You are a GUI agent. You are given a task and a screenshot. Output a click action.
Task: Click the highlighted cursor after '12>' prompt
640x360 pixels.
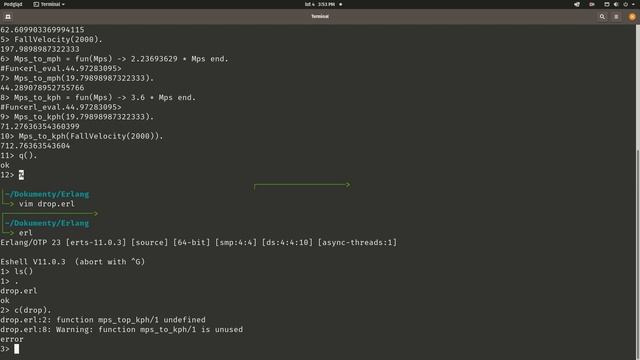click(x=21, y=175)
